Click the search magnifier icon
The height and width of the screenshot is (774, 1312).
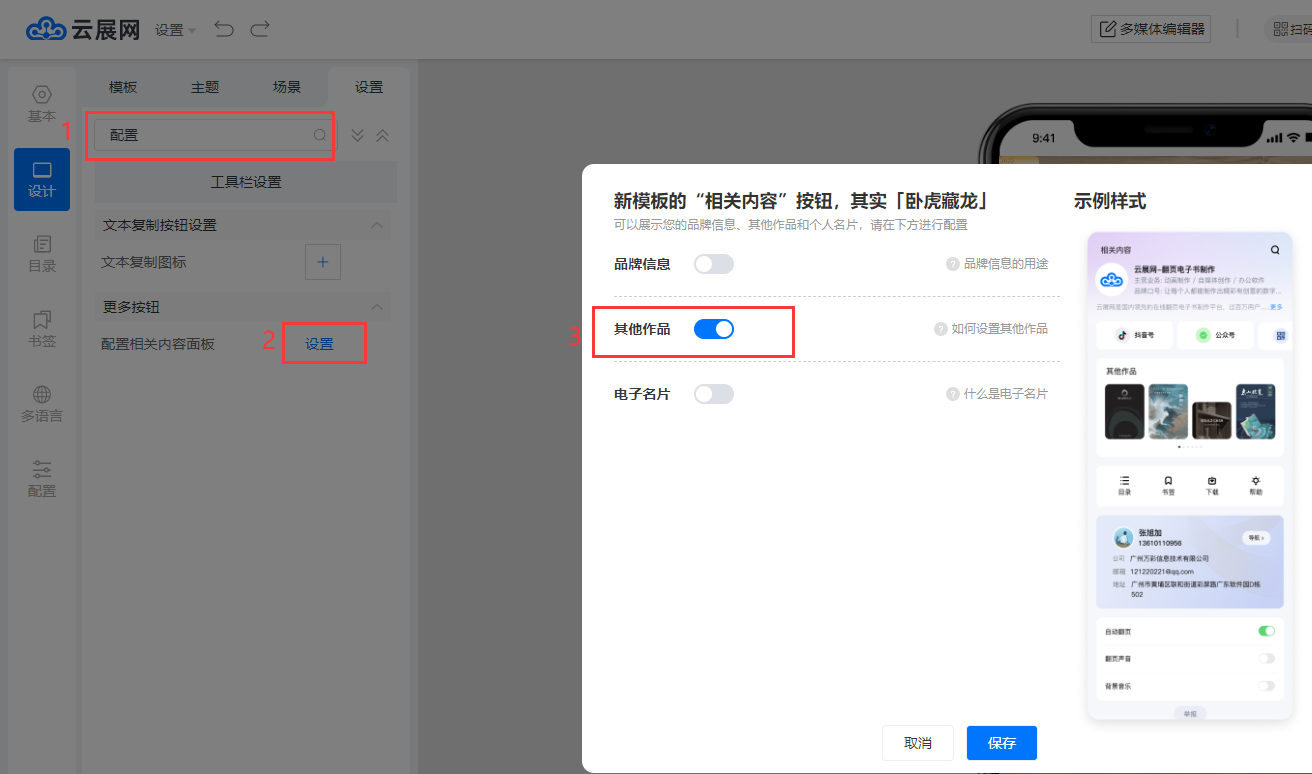[x=320, y=135]
